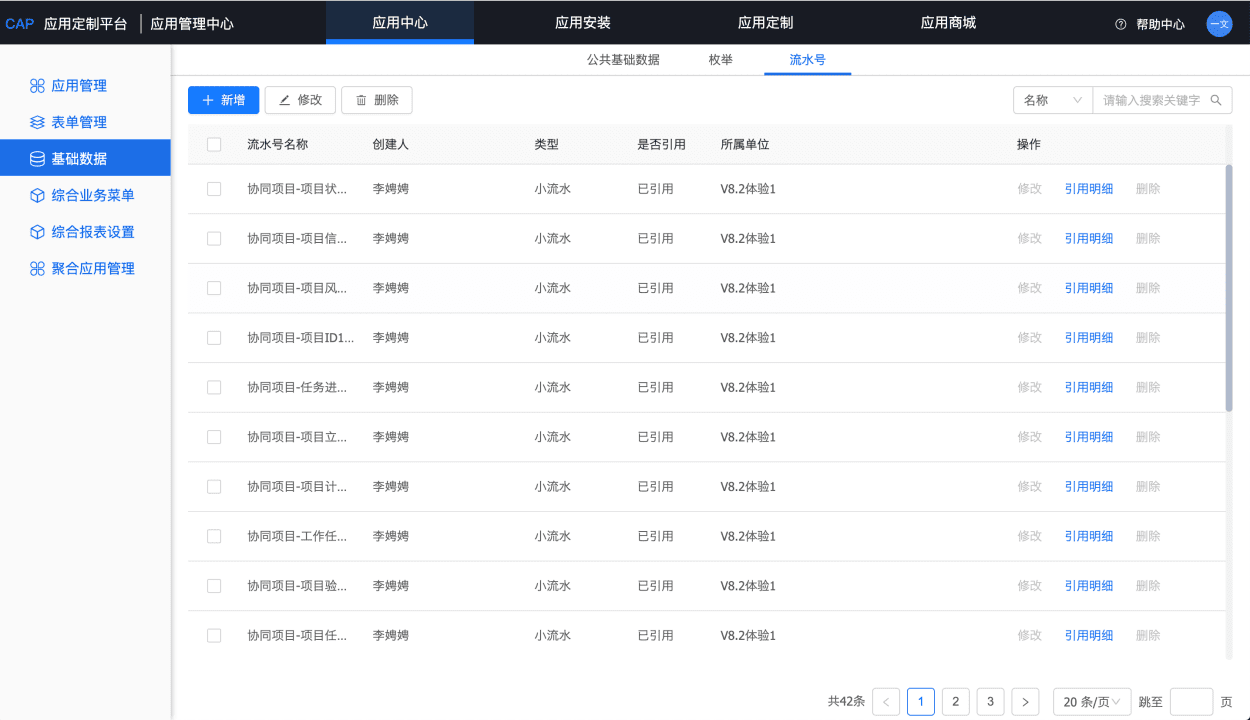Viewport: 1250px width, 720px height.
Task: Go to next page arrow
Action: (1025, 702)
